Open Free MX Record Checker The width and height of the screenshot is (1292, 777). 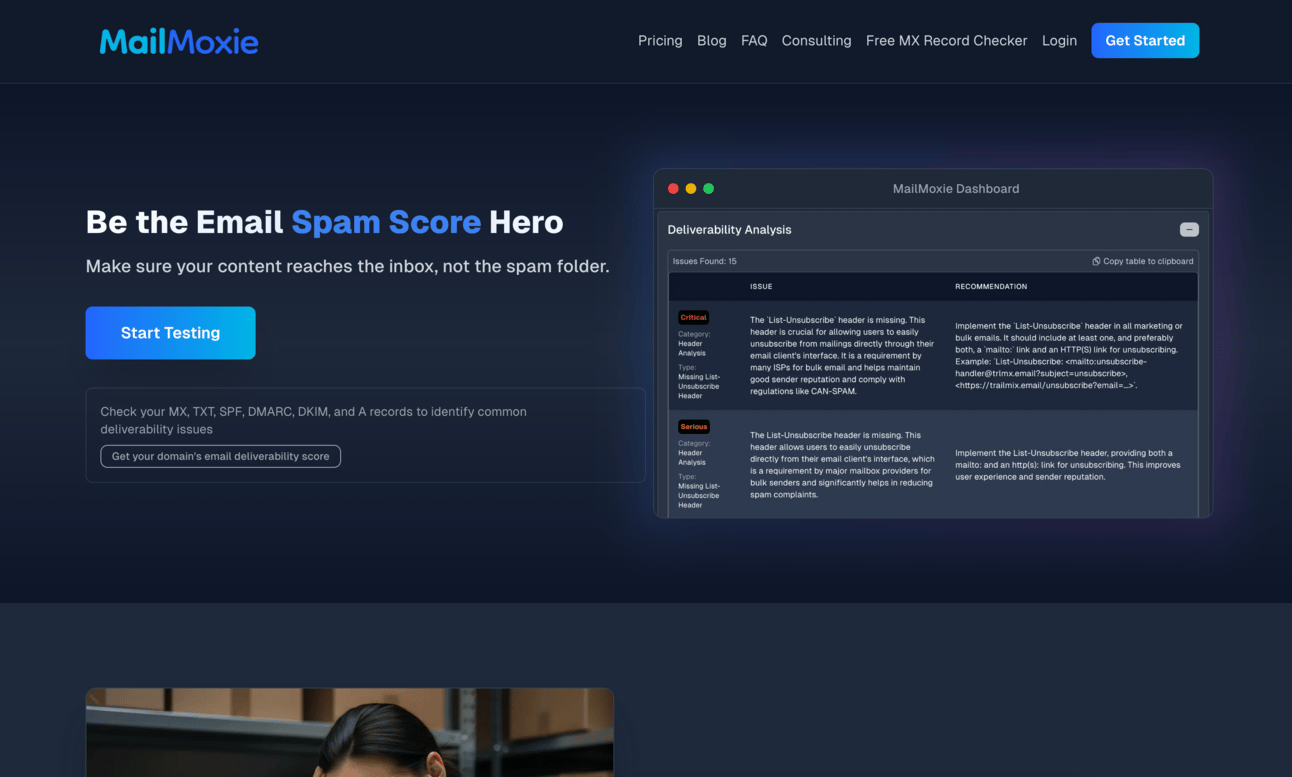[946, 41]
